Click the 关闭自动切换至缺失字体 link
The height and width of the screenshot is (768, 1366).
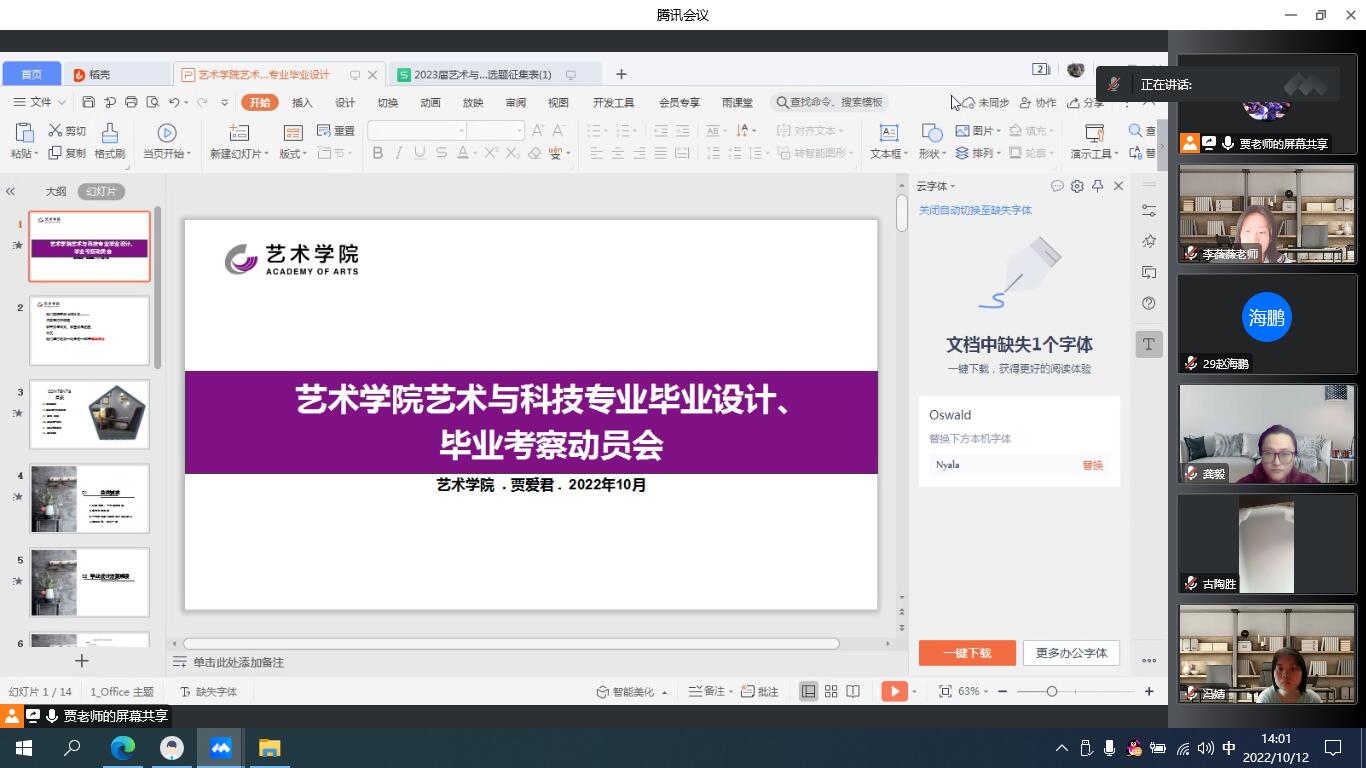pos(975,210)
